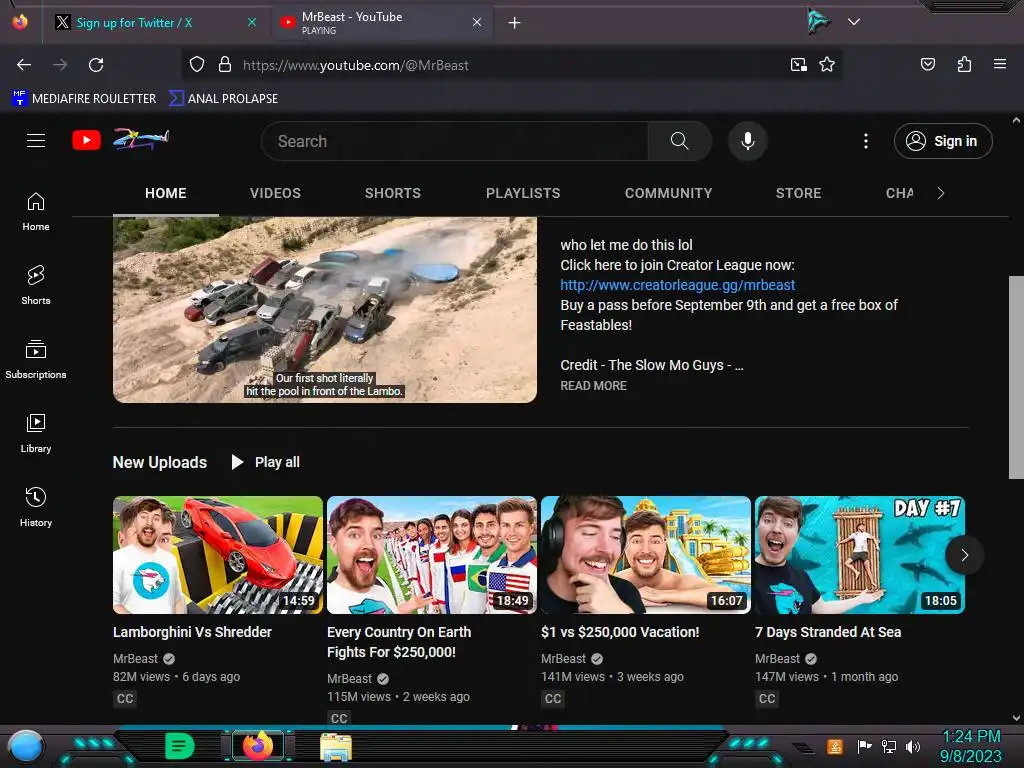
Task: Switch to the Sign up for Twitter tab
Action: pos(155,23)
